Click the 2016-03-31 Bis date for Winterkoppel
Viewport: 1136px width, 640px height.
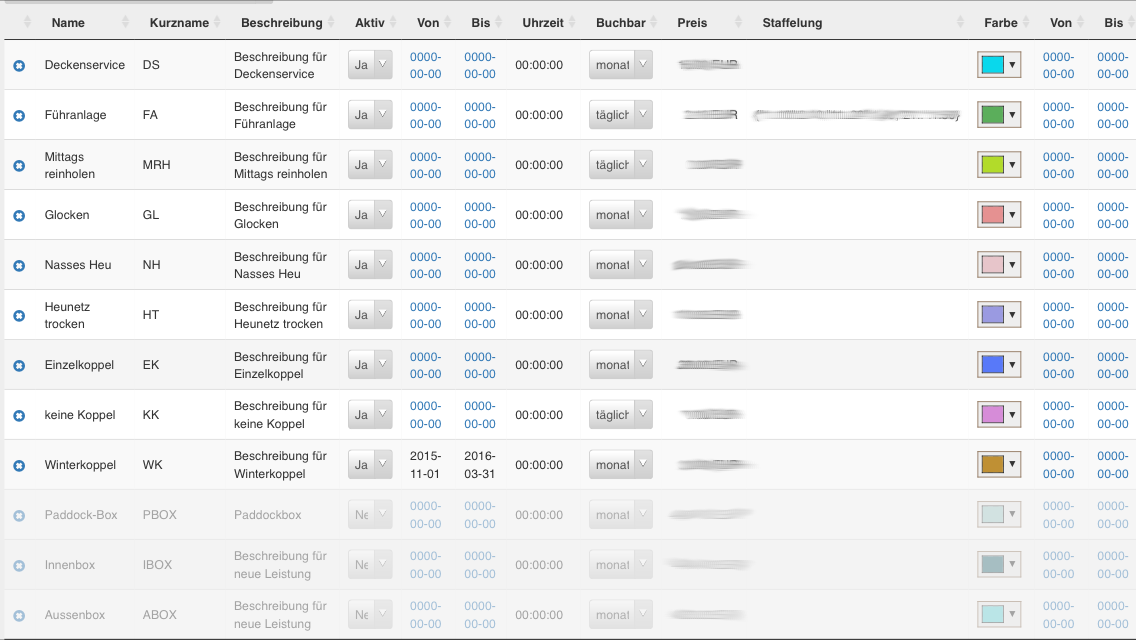(x=480, y=465)
